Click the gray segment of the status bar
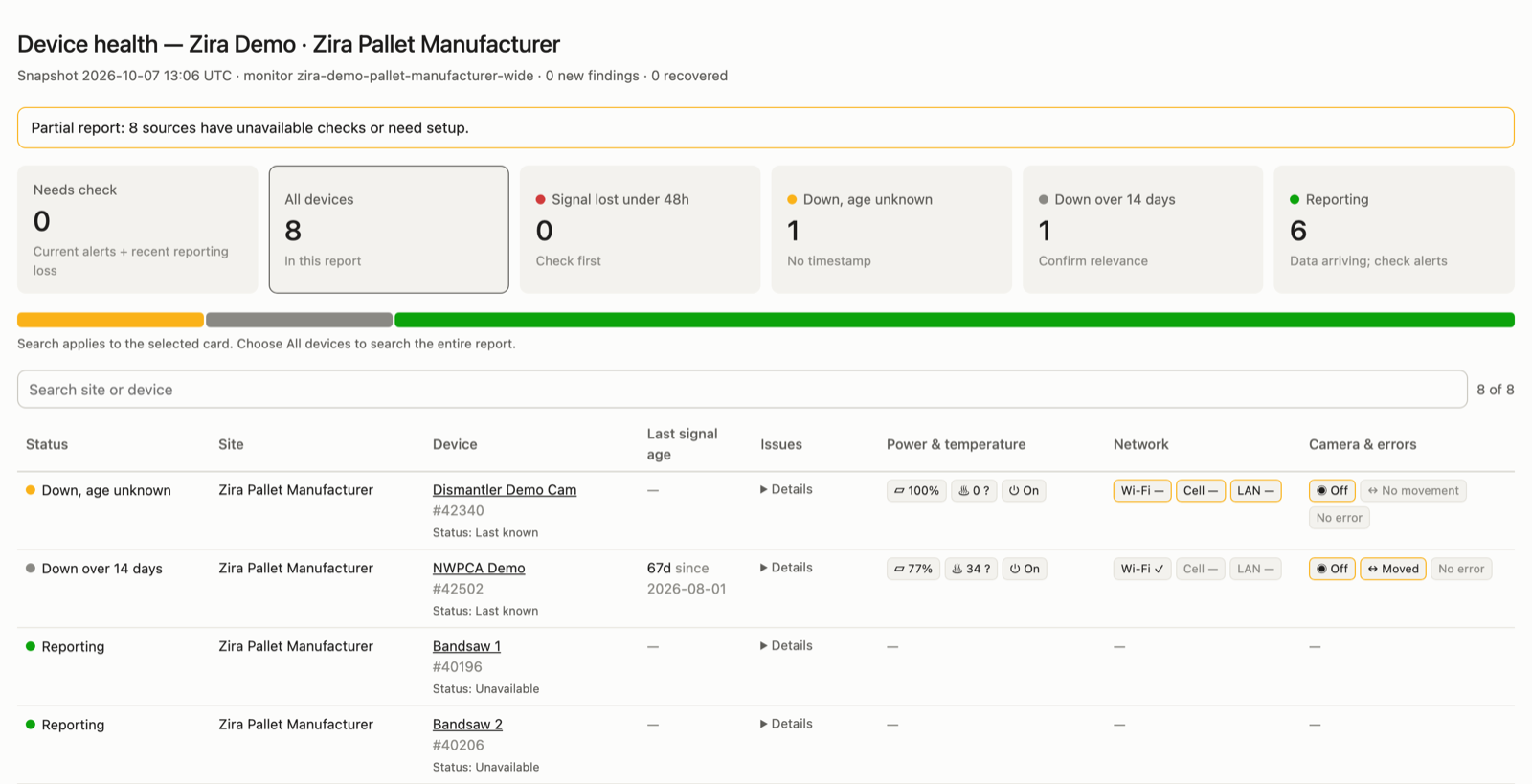Screen dimensions: 1532x784 (299, 320)
